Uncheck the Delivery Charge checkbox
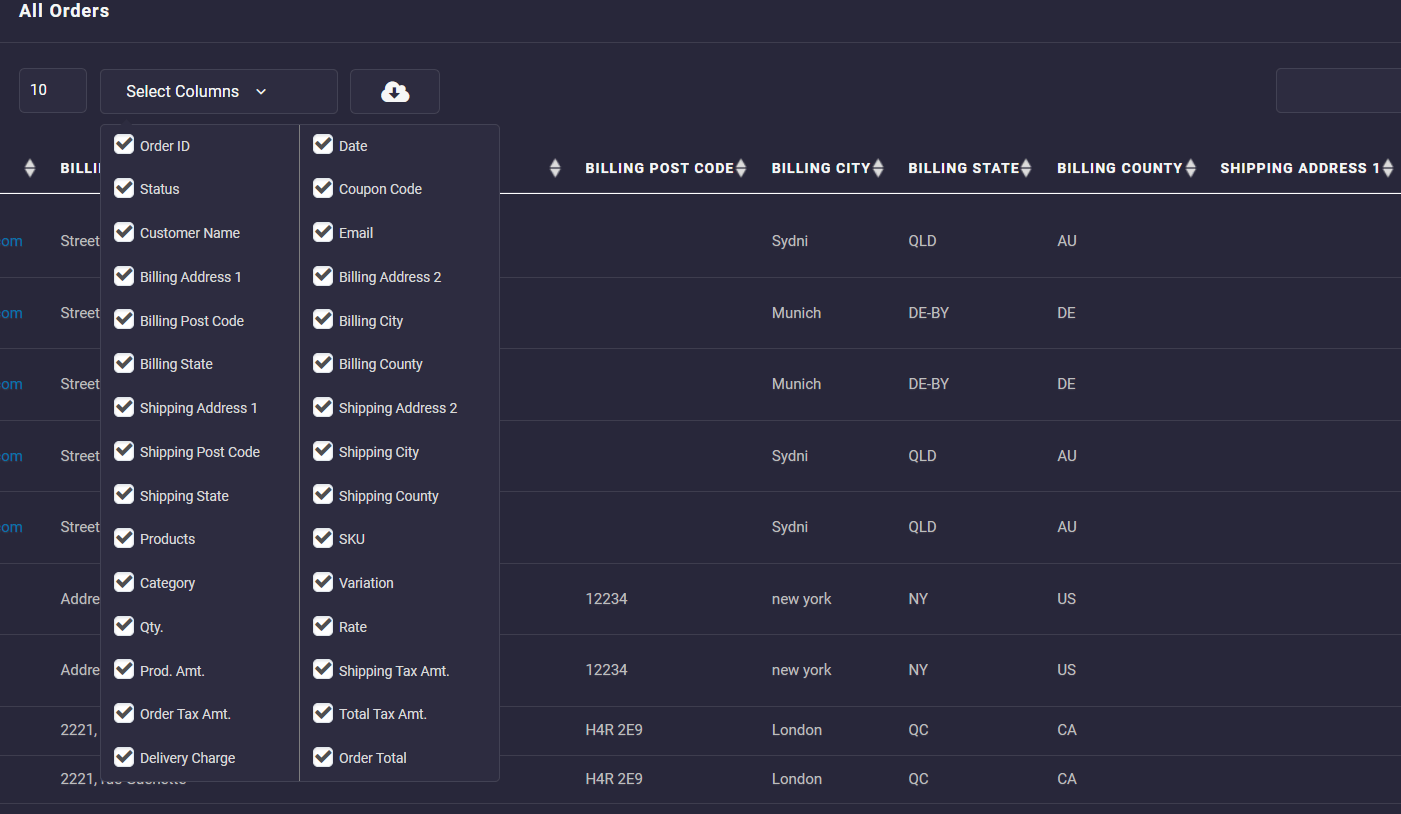 coord(124,757)
